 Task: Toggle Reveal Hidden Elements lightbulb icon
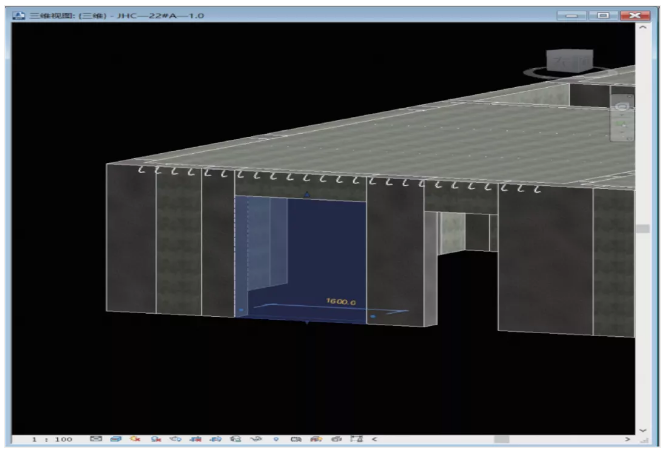276,439
